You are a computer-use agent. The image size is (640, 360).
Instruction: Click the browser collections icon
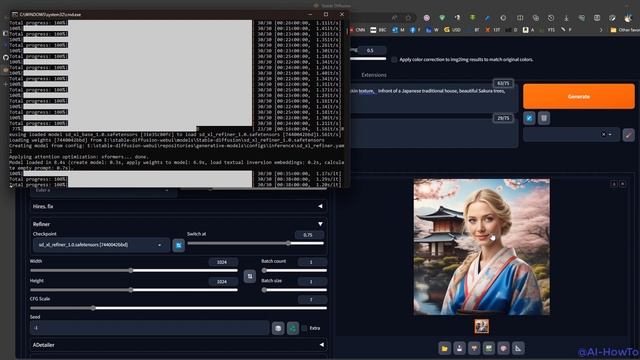536,18
